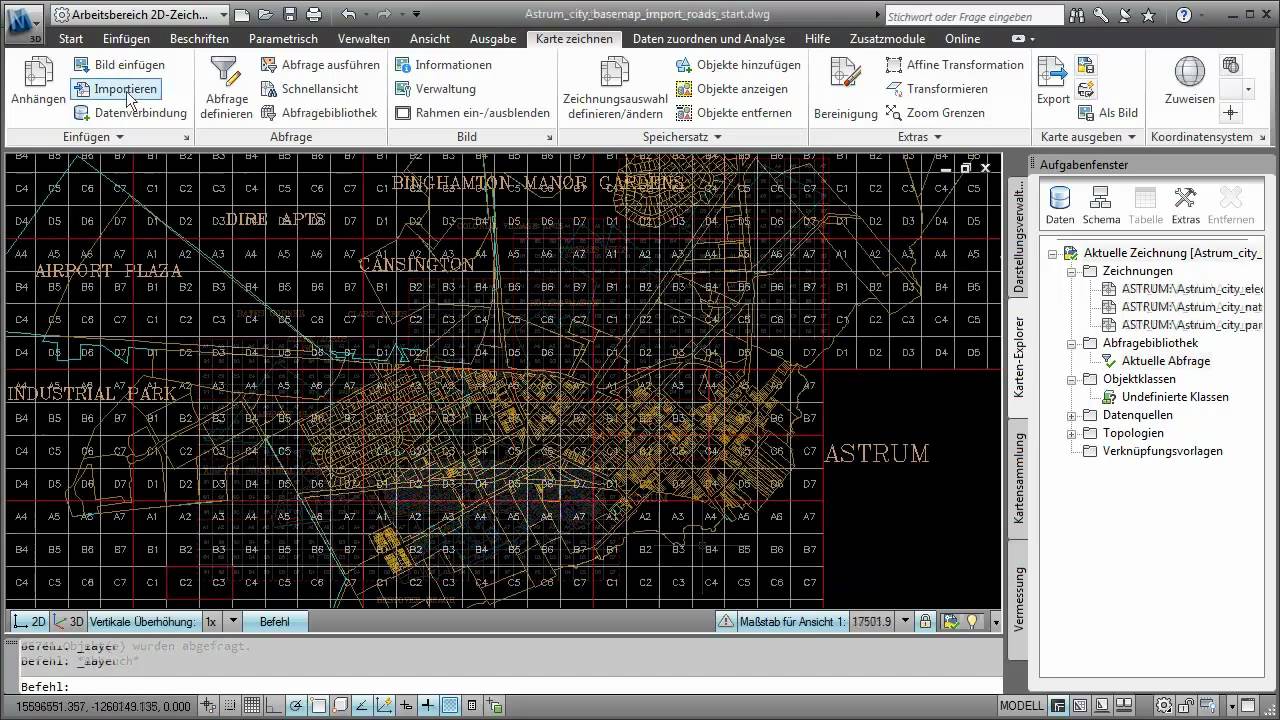1280x720 pixels.
Task: Toggle the grid display in status bar
Action: (x=254, y=704)
